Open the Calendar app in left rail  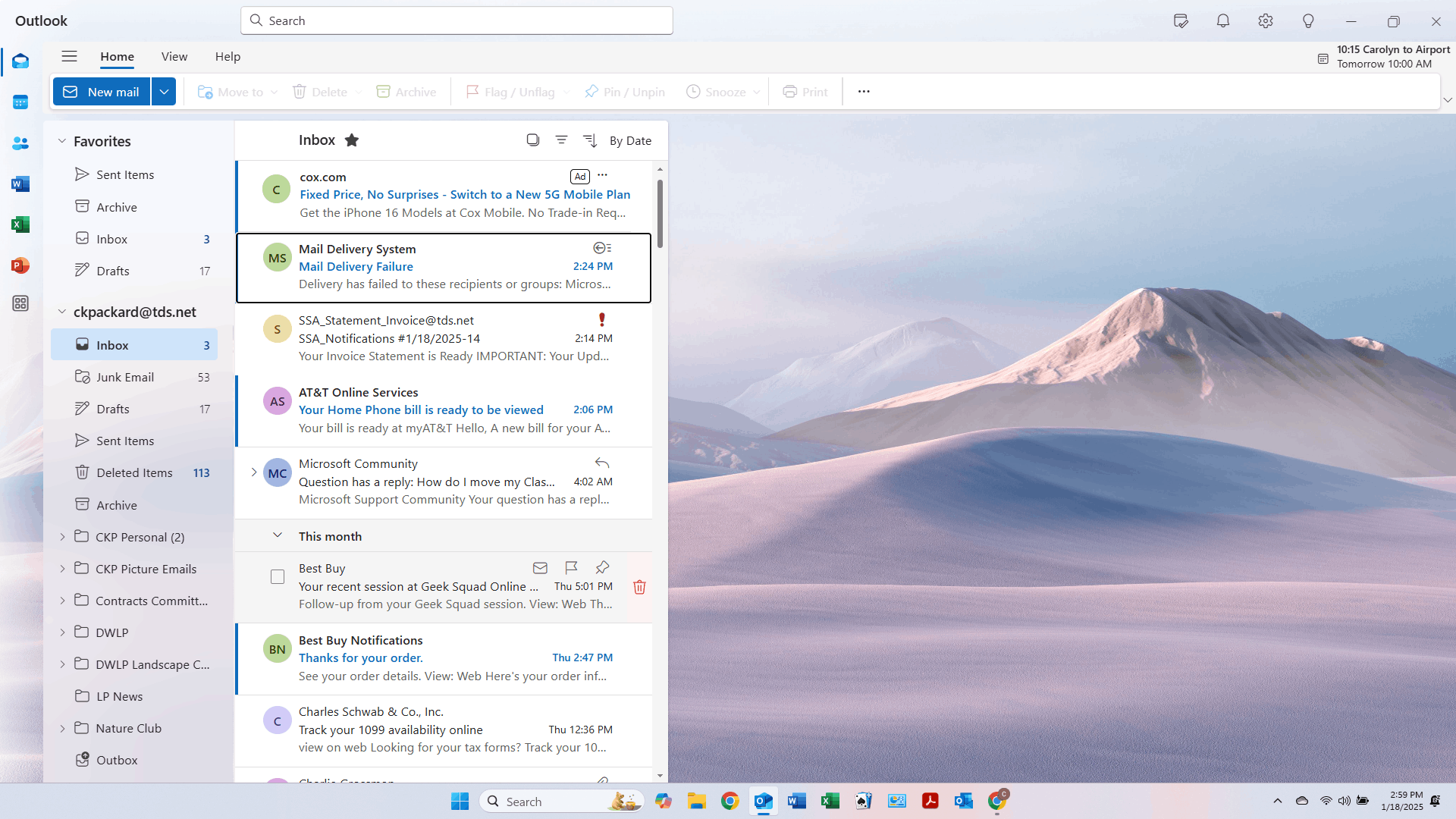pyautogui.click(x=20, y=102)
